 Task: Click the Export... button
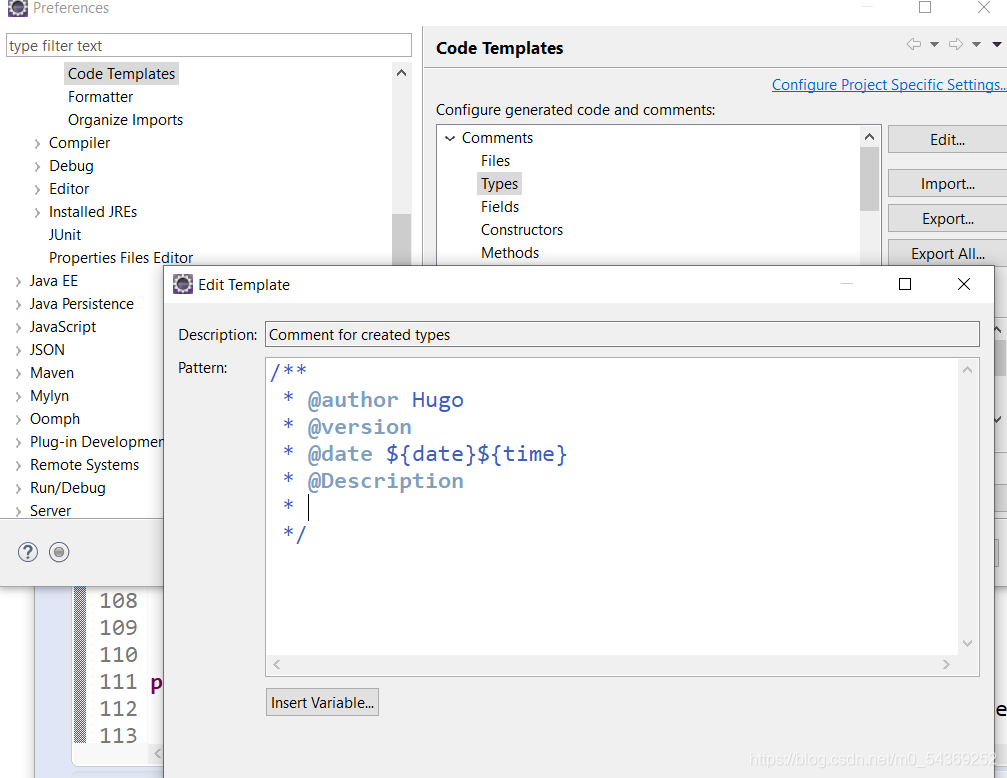[x=947, y=218]
